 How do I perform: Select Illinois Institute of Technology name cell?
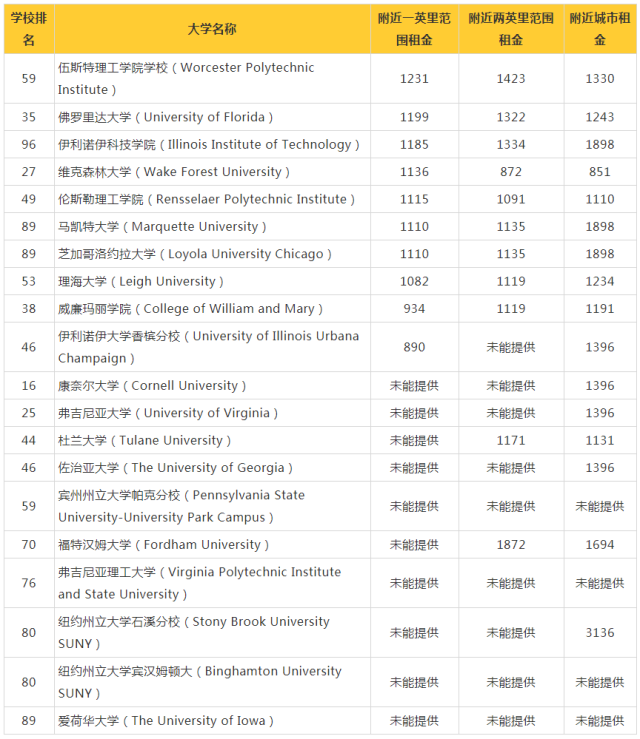212,144
